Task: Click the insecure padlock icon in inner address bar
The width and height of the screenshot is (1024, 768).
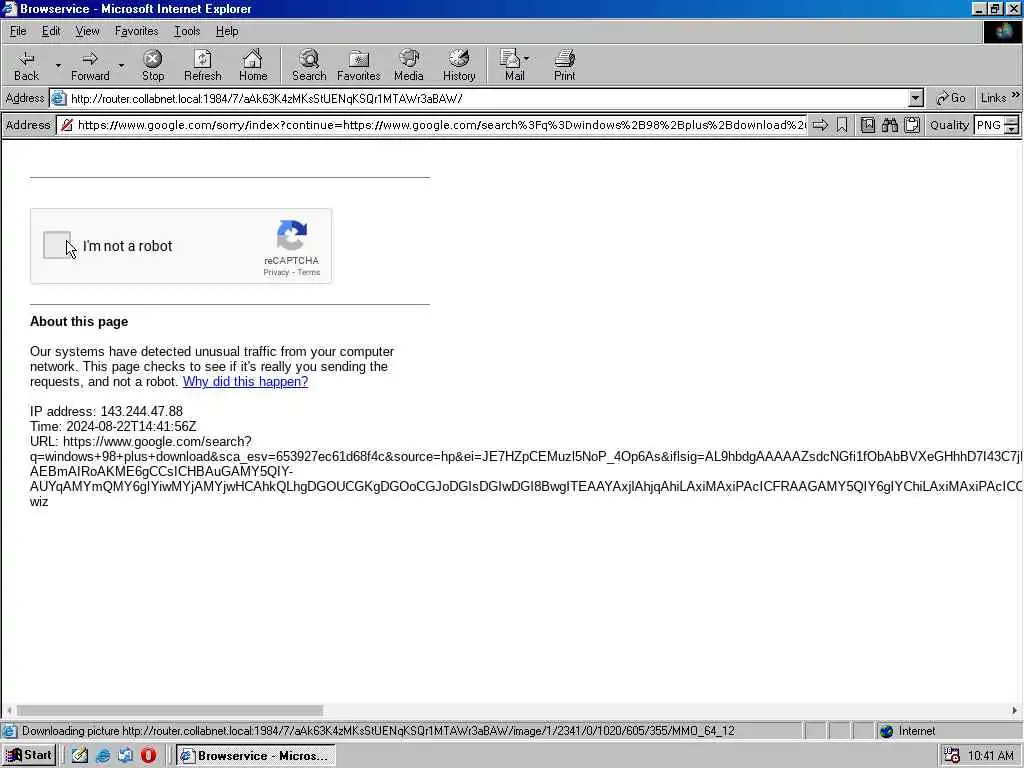Action: (x=67, y=125)
